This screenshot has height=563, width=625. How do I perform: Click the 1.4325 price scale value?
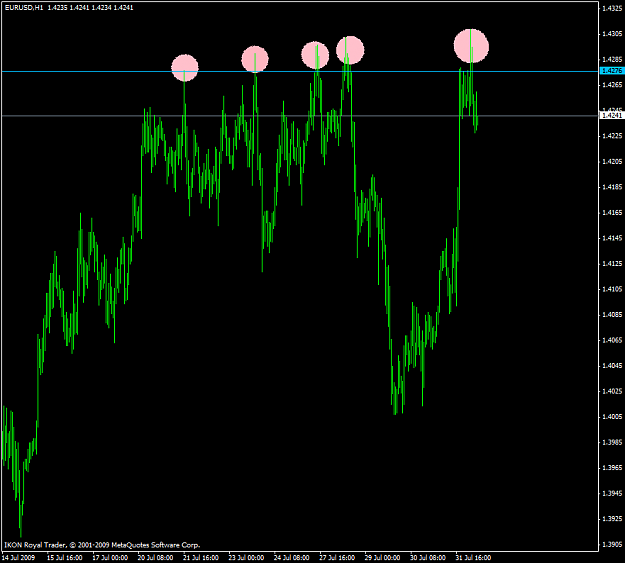tap(612, 8)
